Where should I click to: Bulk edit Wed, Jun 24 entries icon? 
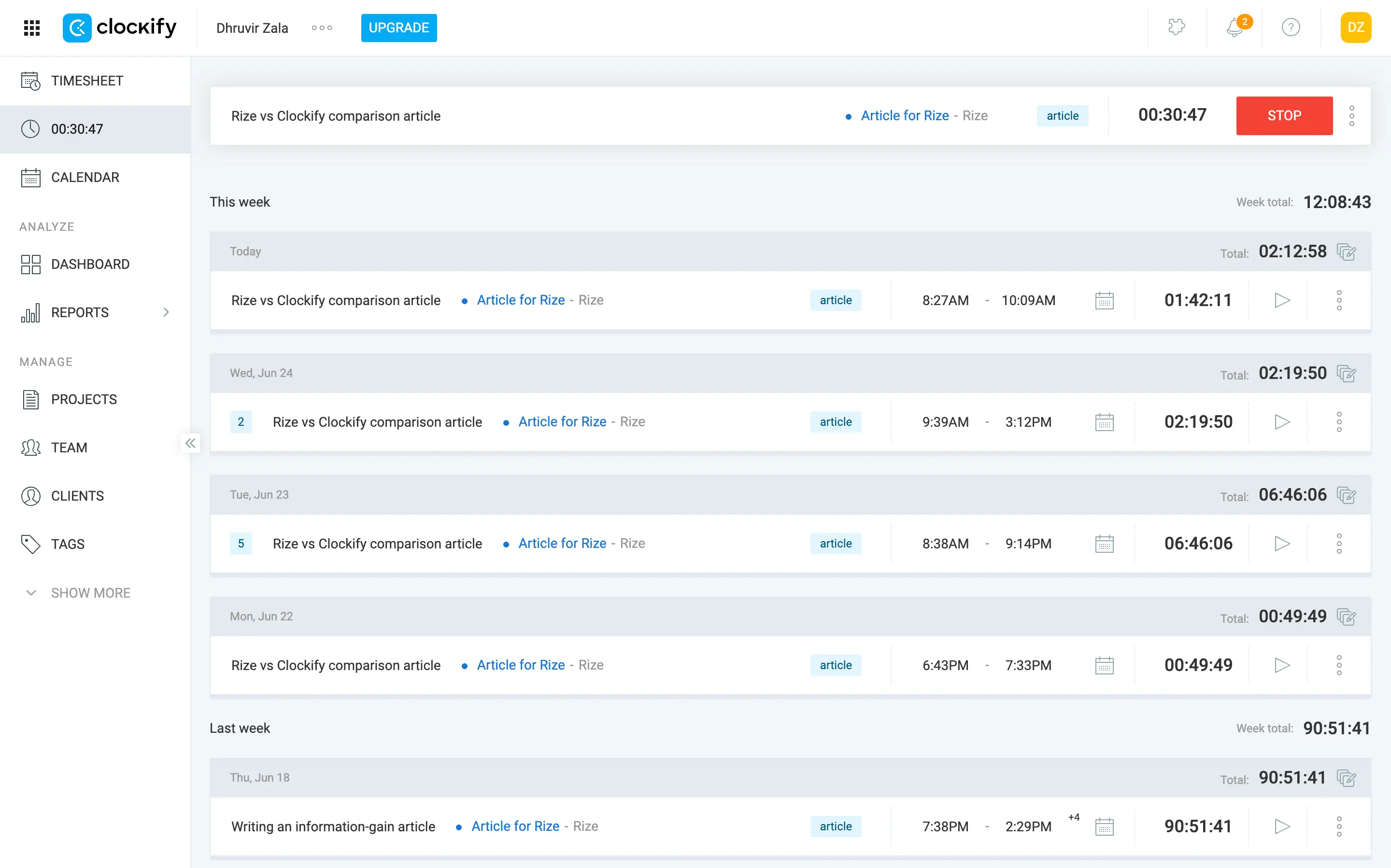1346,373
